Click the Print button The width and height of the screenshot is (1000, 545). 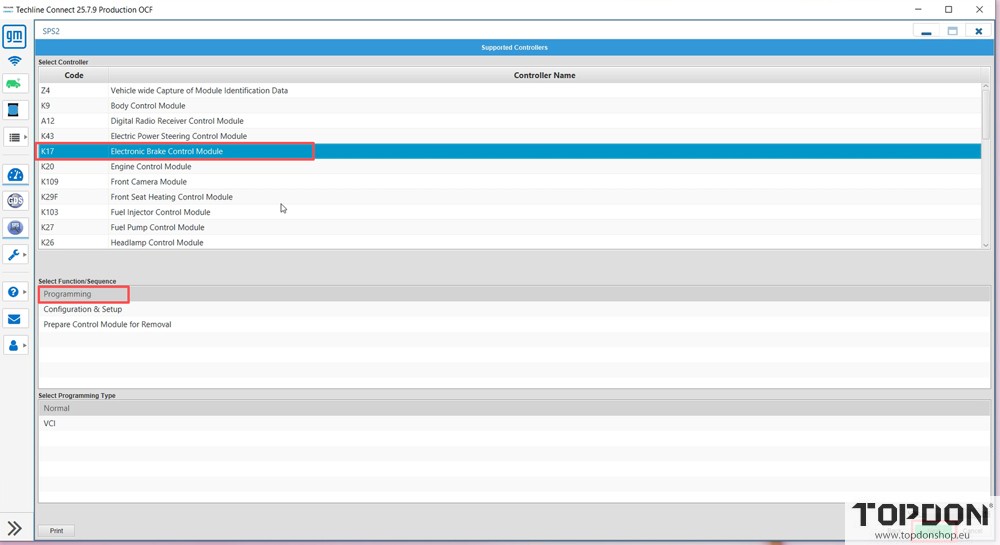[56, 531]
